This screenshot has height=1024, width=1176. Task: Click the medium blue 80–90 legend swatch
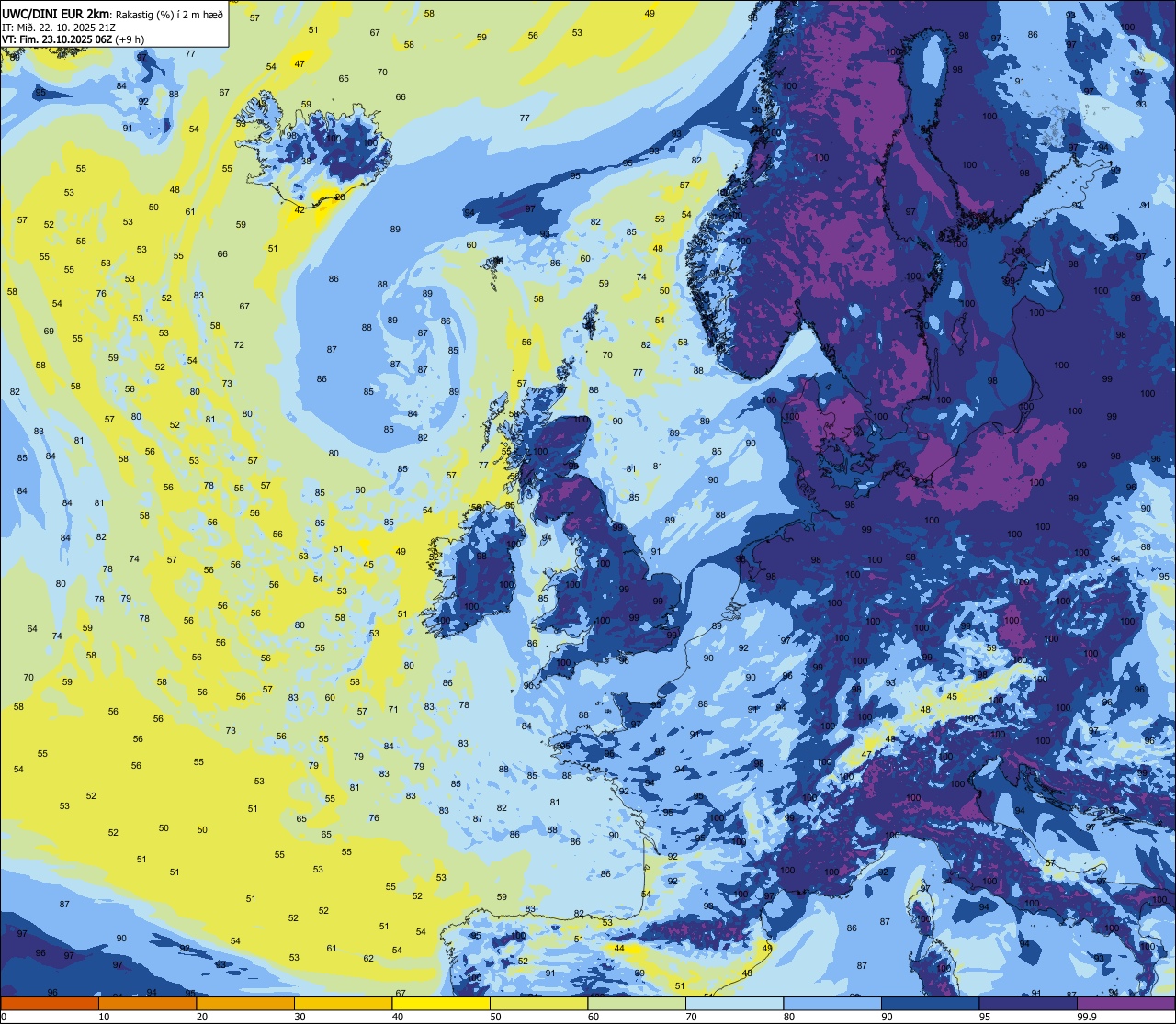tap(832, 1003)
